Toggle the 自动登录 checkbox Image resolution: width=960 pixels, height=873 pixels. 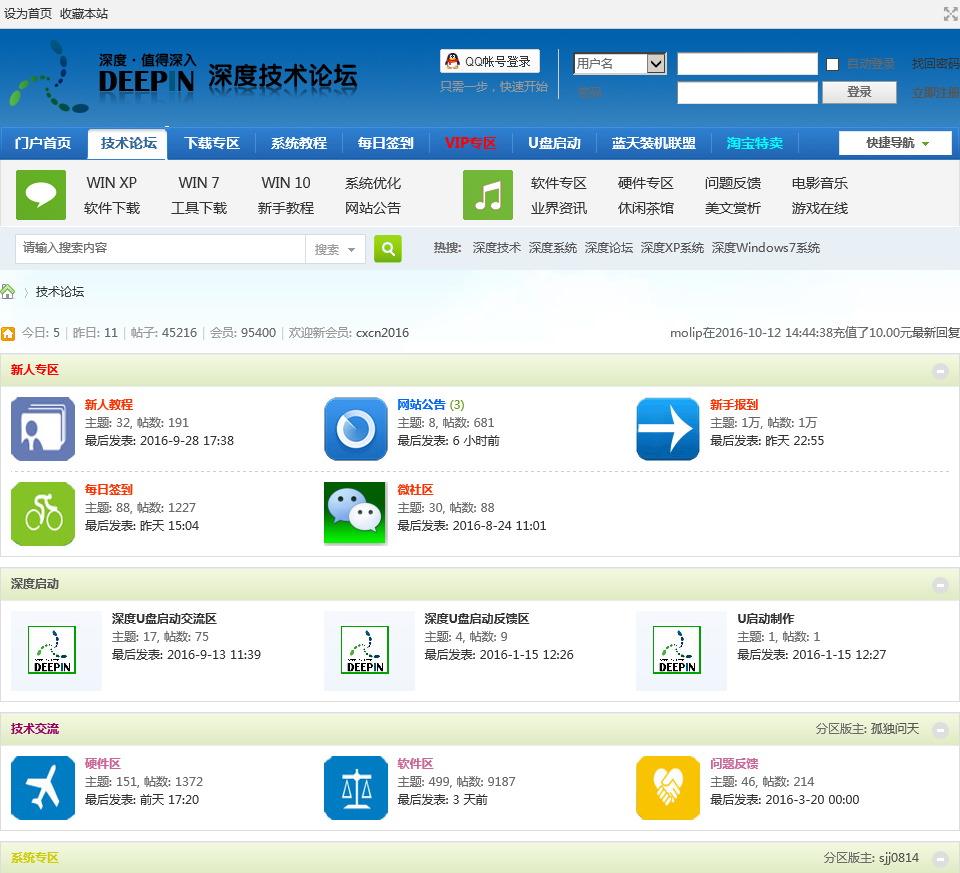click(833, 64)
